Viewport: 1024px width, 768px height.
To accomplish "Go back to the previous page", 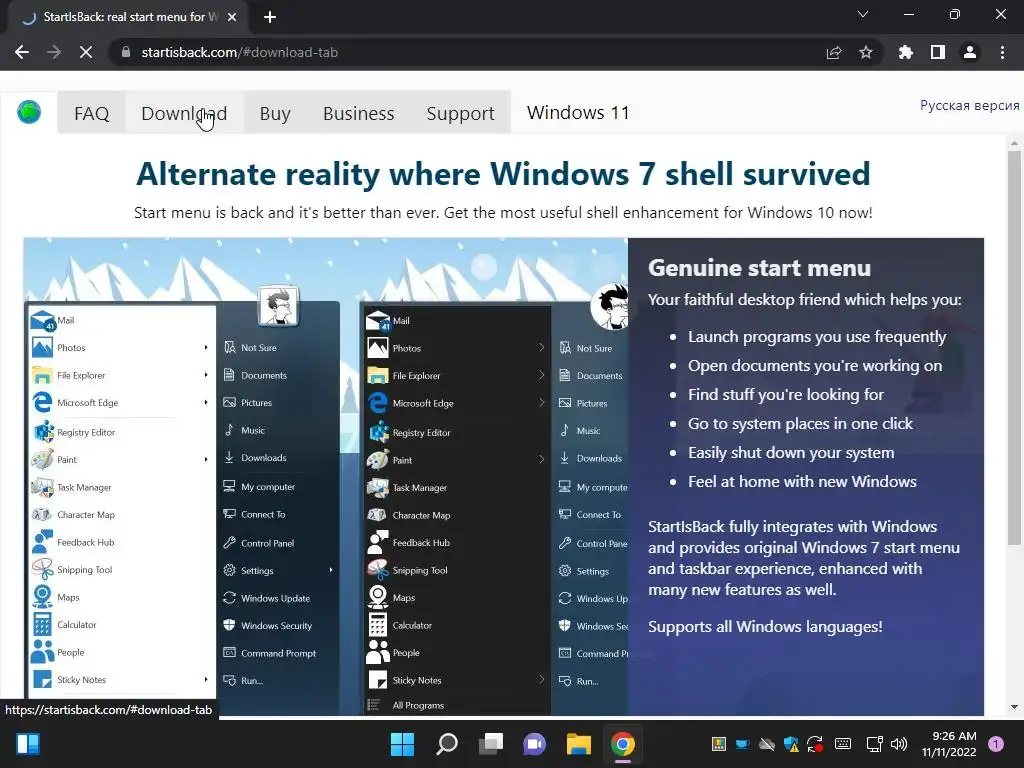I will pos(22,52).
